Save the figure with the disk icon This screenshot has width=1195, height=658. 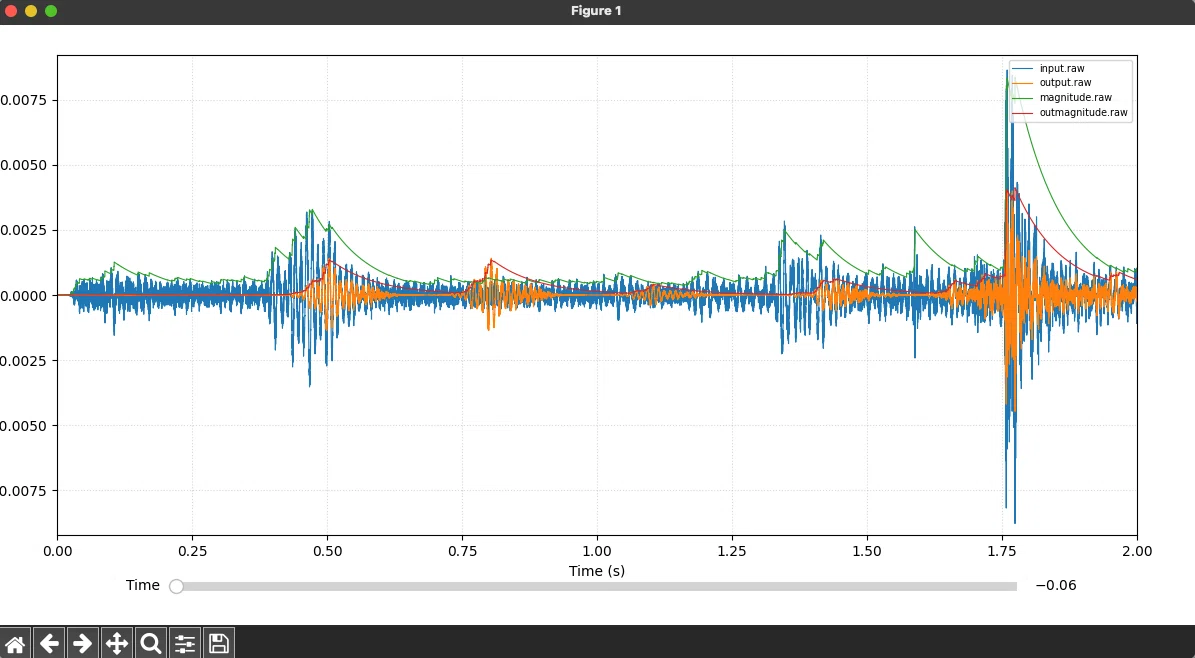click(x=219, y=644)
